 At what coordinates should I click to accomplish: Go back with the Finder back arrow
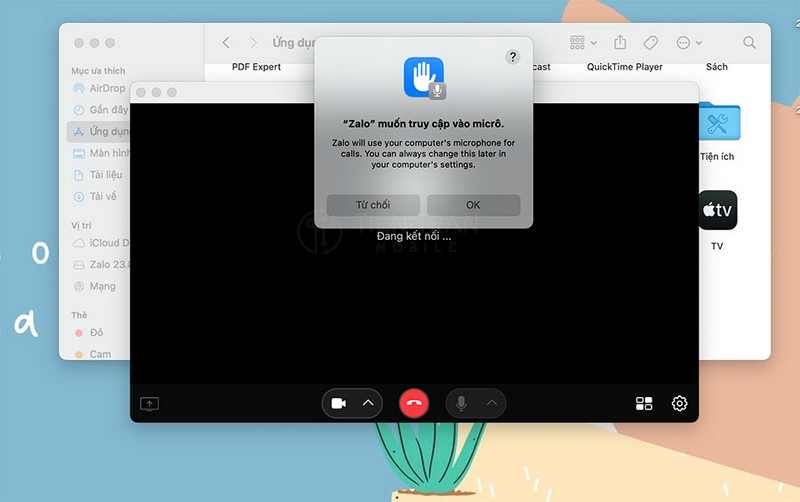click(226, 43)
